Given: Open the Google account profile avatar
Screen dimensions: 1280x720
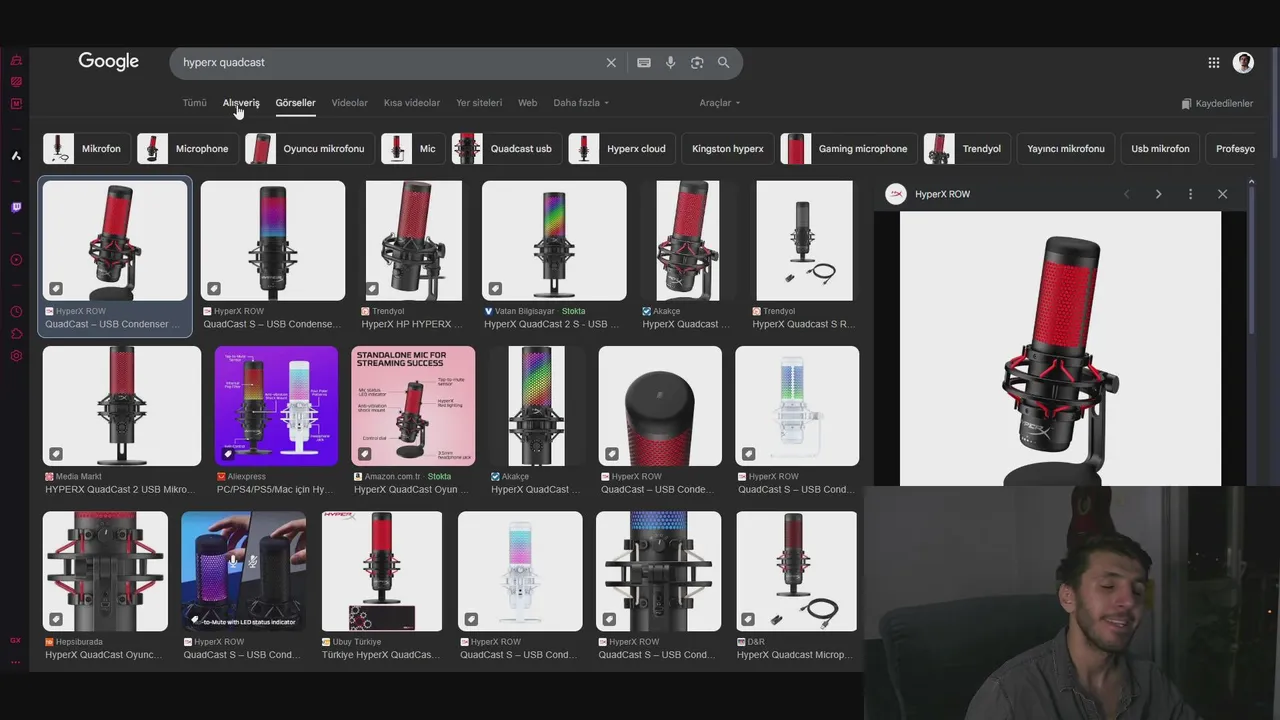Looking at the screenshot, I should pyautogui.click(x=1243, y=62).
